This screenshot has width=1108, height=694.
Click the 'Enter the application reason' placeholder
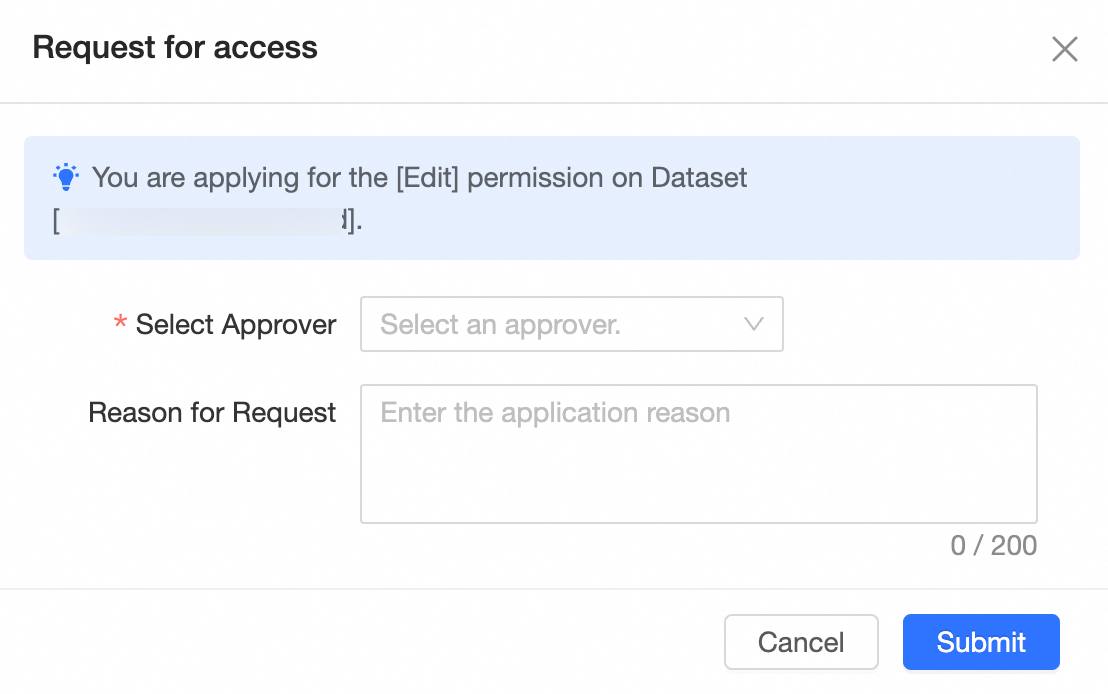[x=555, y=413]
